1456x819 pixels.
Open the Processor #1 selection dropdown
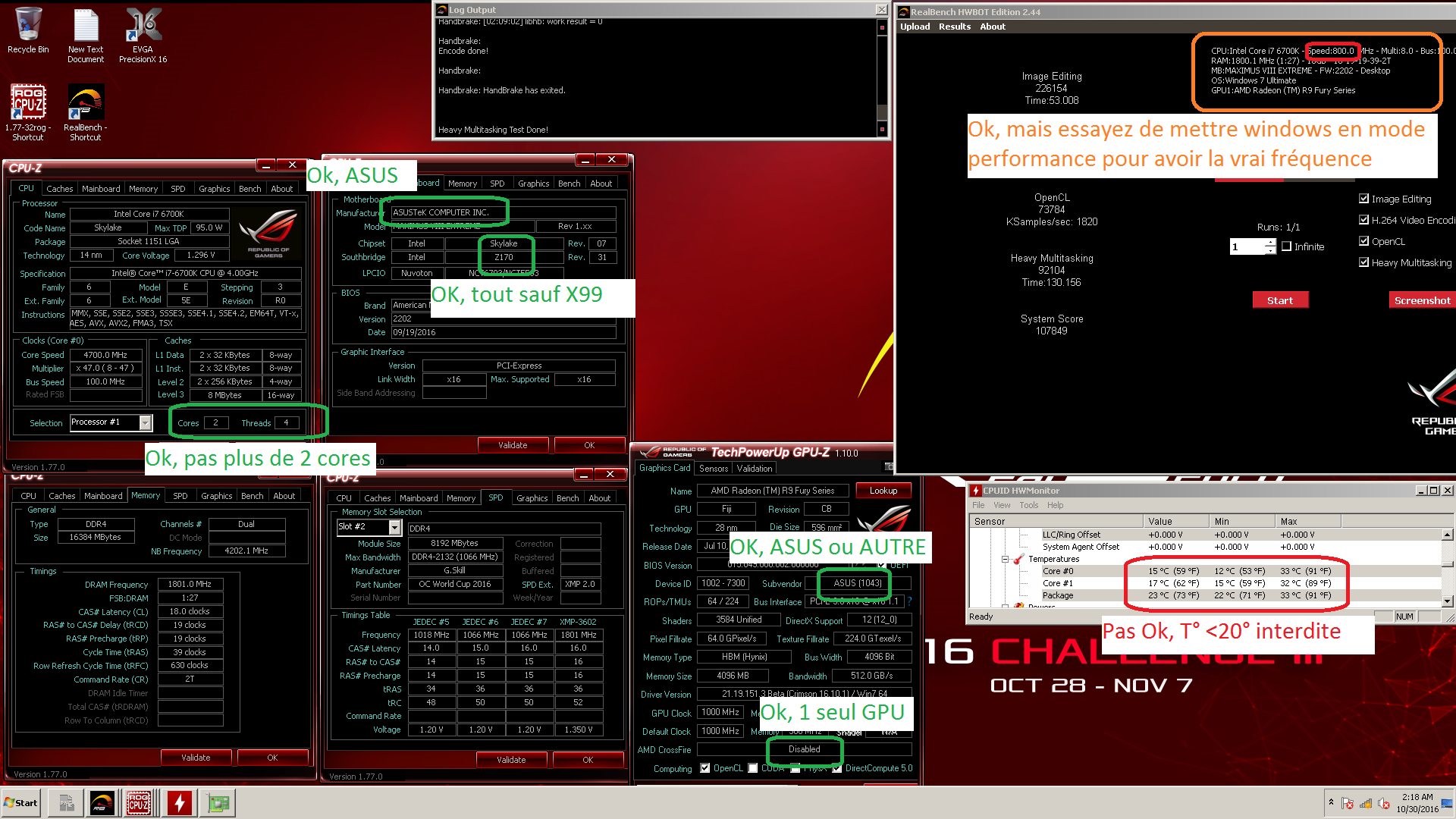tap(145, 422)
